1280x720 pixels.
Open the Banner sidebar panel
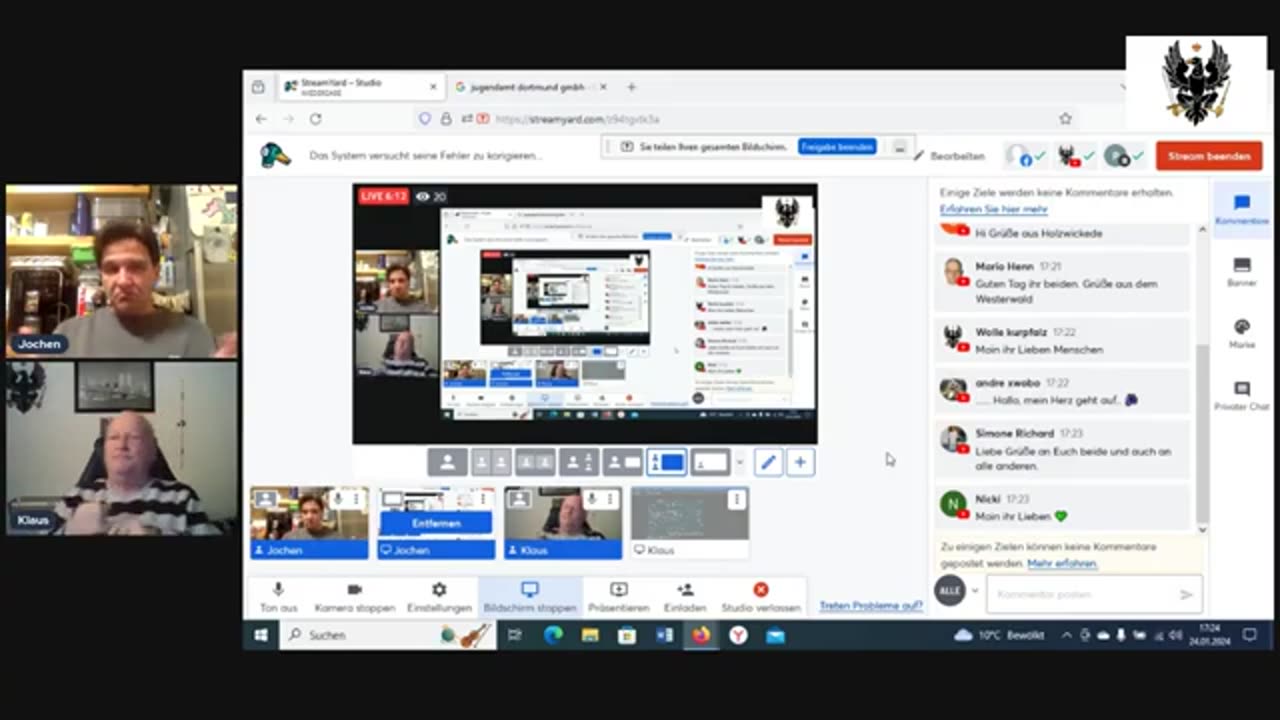(1242, 272)
